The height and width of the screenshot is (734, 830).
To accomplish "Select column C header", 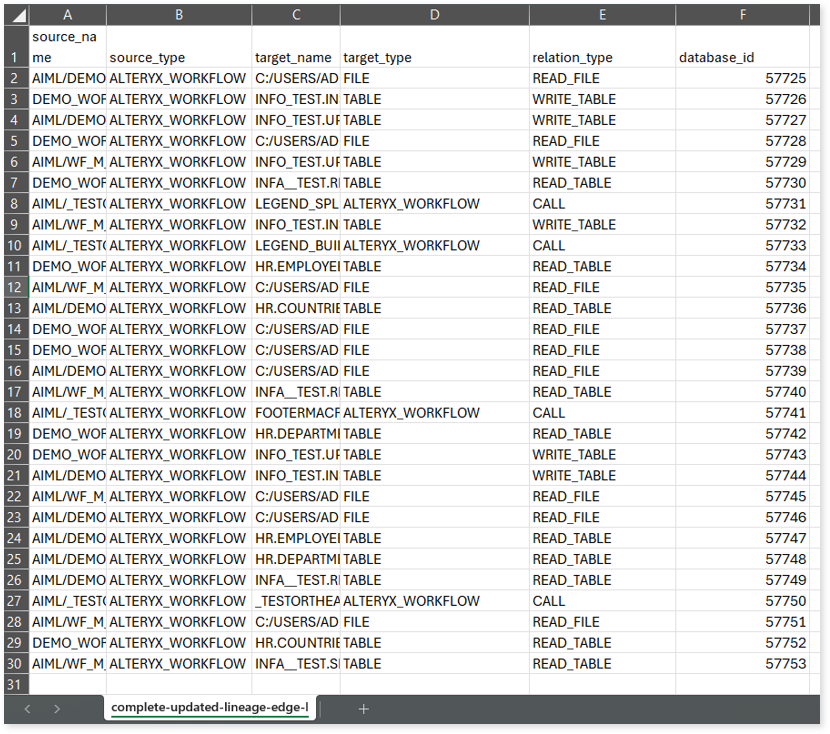I will click(x=296, y=15).
